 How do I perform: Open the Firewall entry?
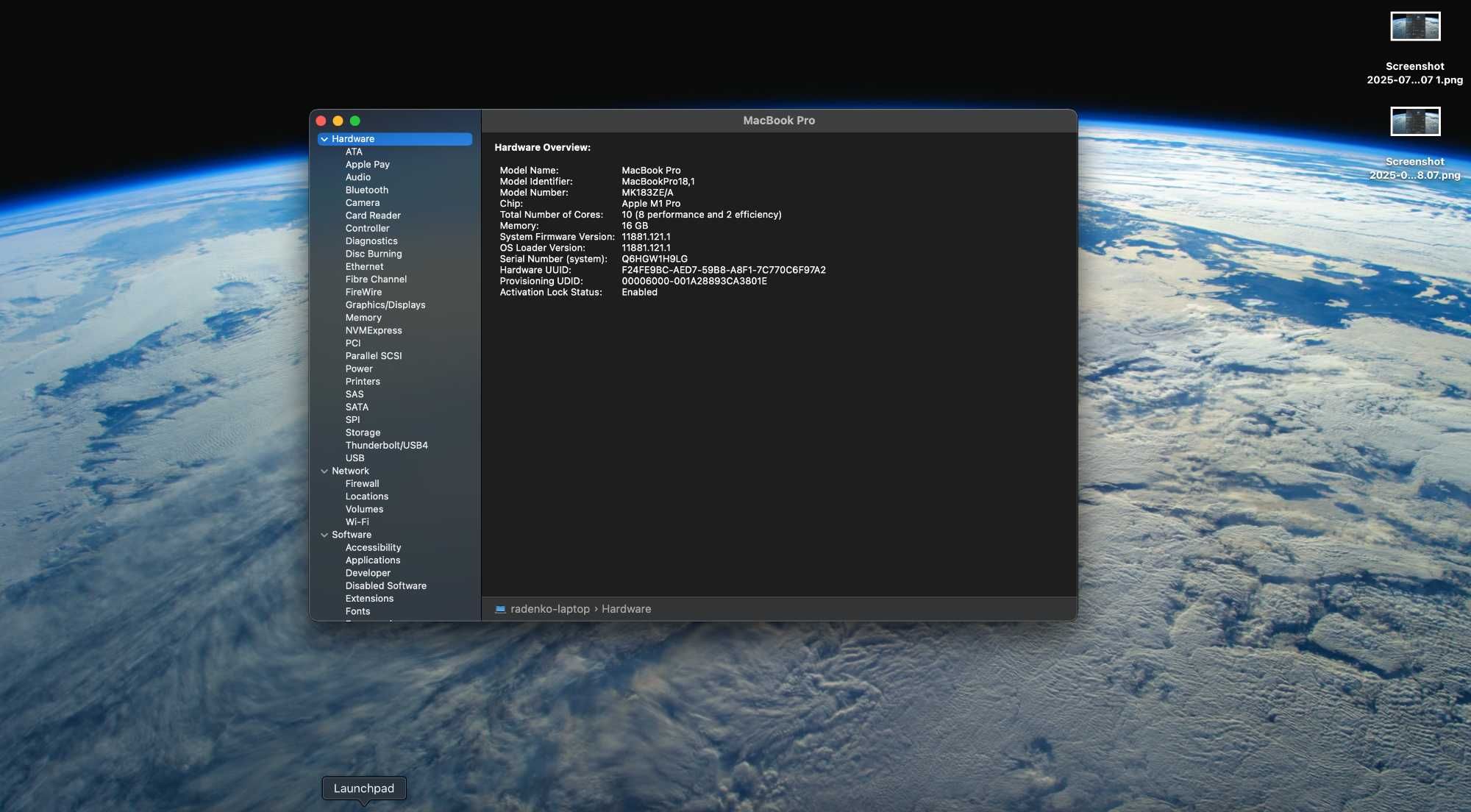(363, 484)
